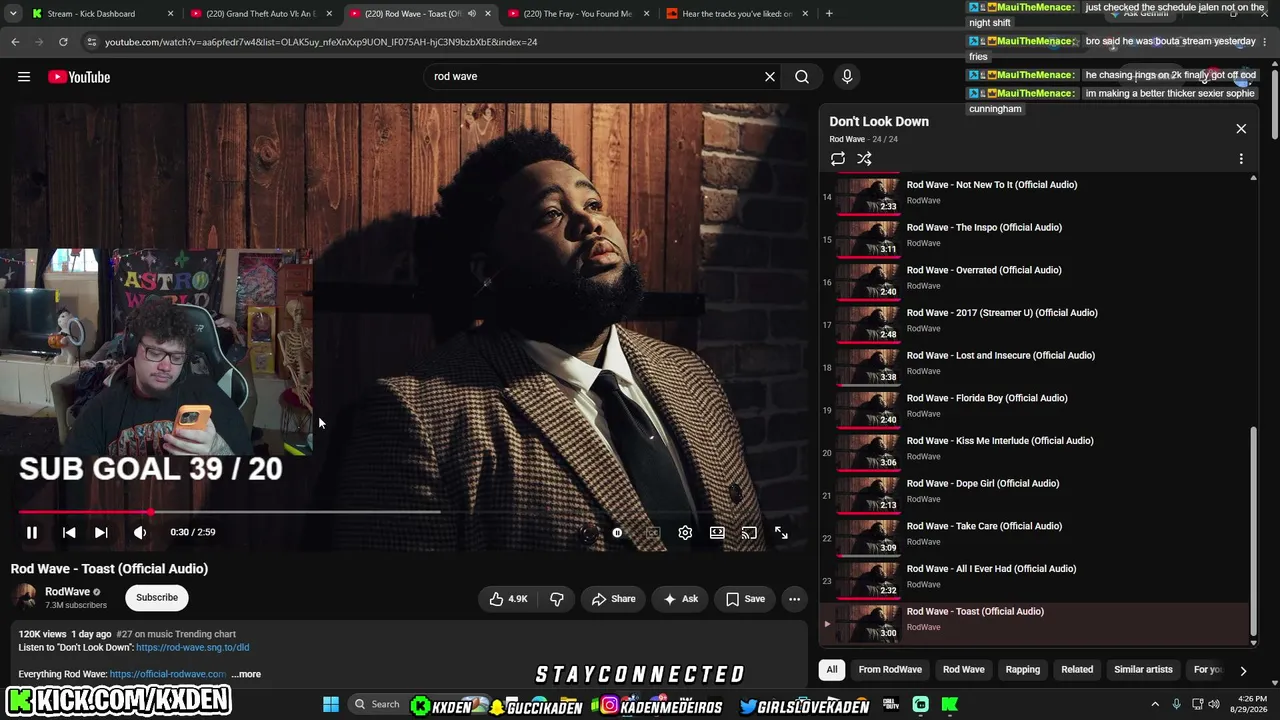This screenshot has width=1280, height=720.
Task: Select the 'Rod Wave' filter chip
Action: [x=964, y=670]
